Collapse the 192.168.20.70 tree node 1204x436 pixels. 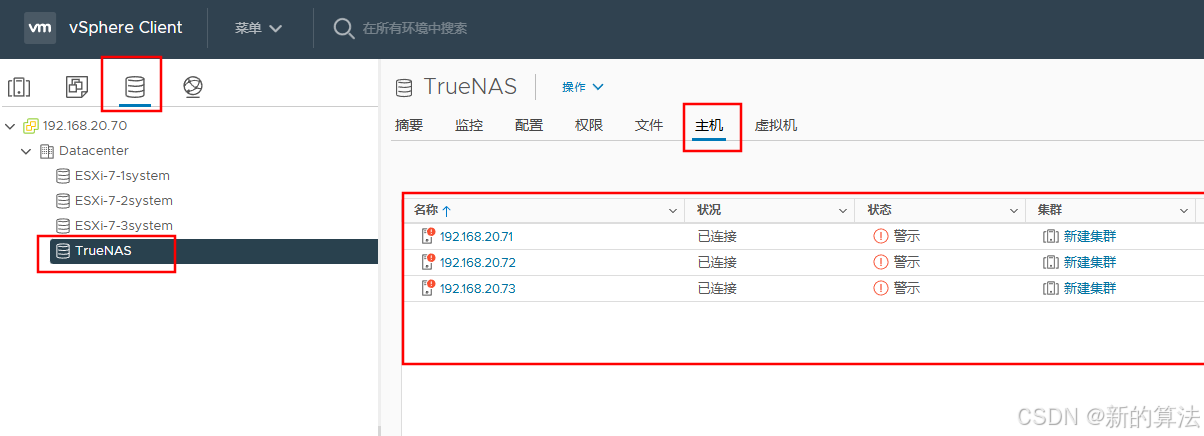click(11, 126)
